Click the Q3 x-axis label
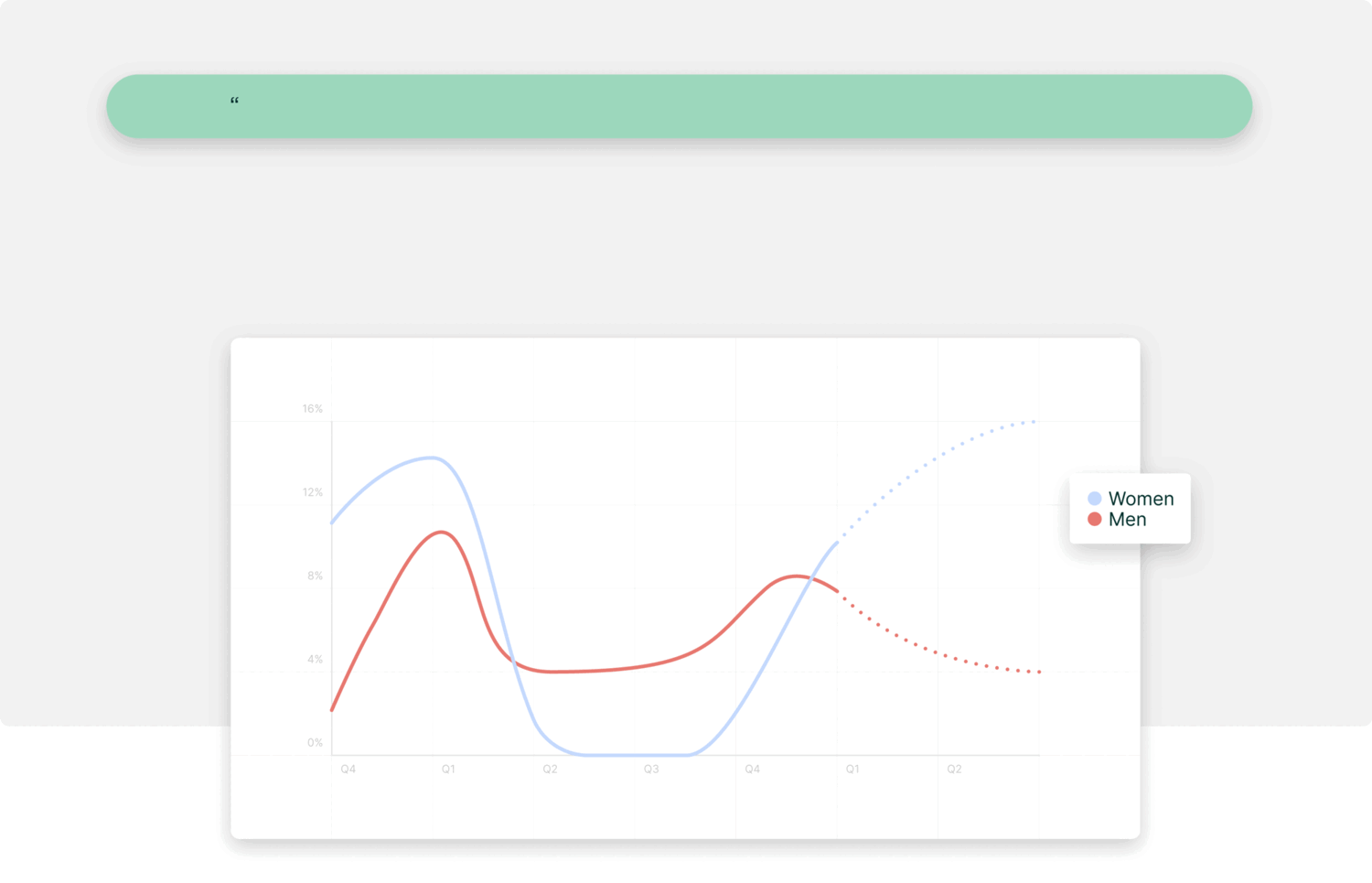1372x883 pixels. 651,770
